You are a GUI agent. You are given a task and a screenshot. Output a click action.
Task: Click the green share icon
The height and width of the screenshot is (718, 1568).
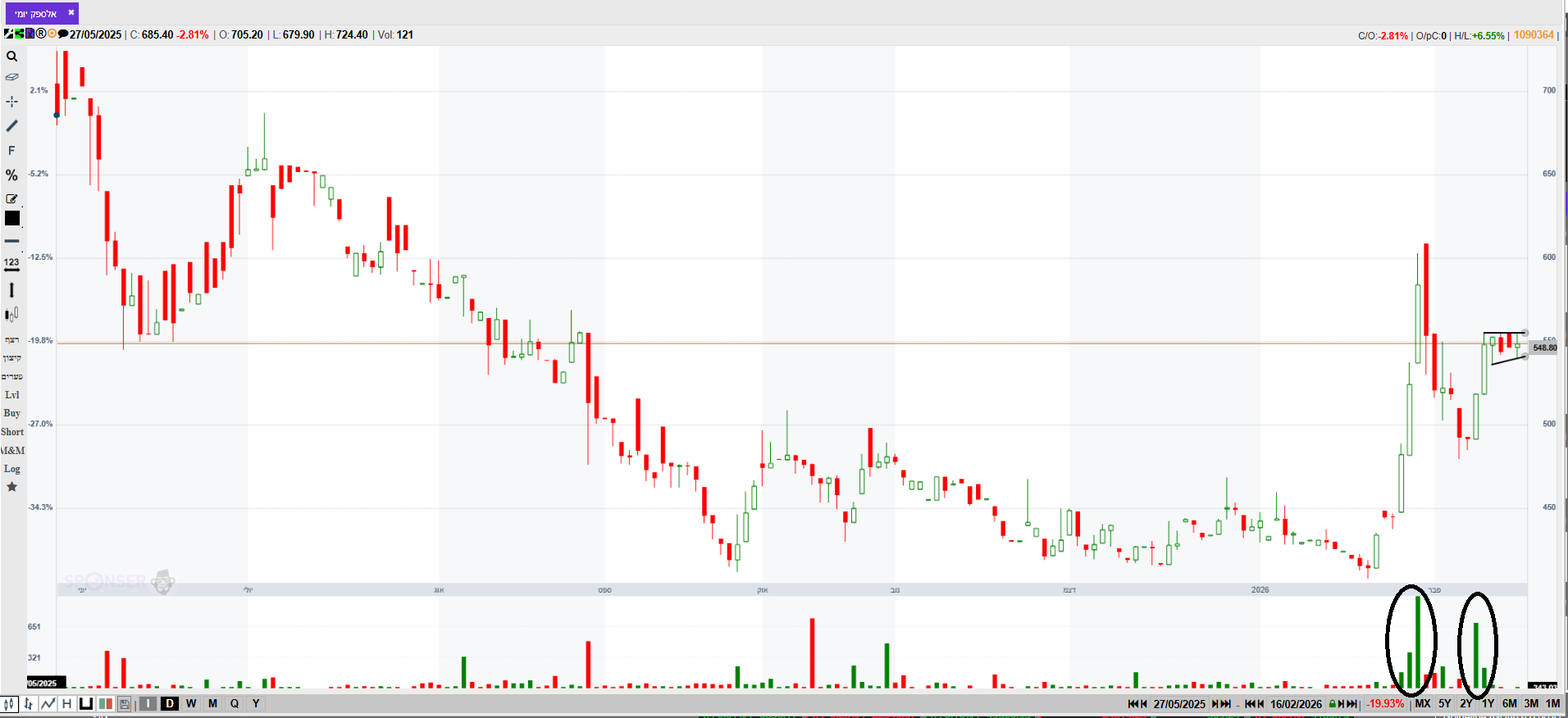coord(19,34)
